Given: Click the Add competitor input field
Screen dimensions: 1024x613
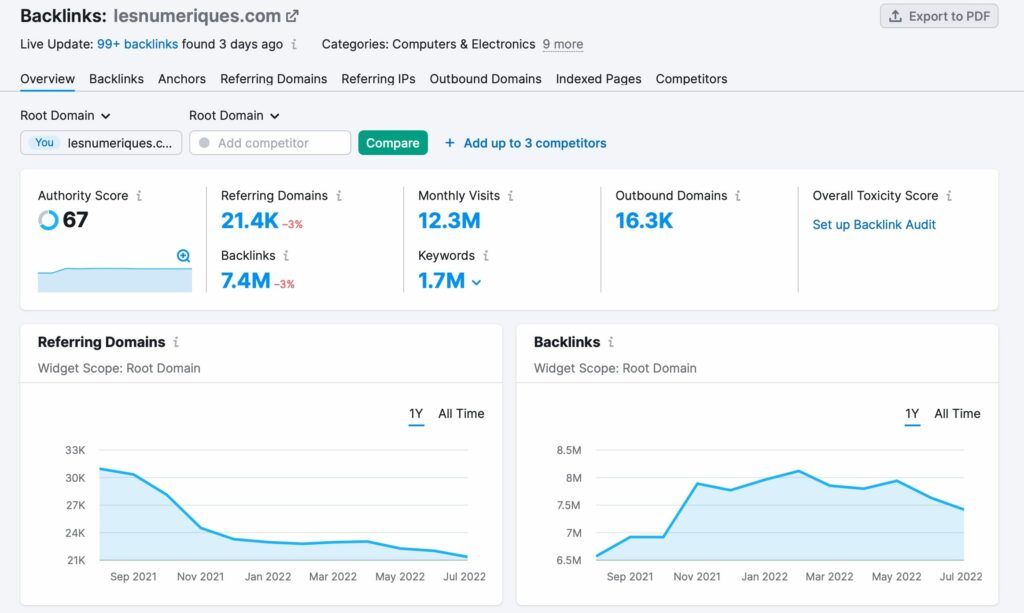Looking at the screenshot, I should click(x=270, y=143).
